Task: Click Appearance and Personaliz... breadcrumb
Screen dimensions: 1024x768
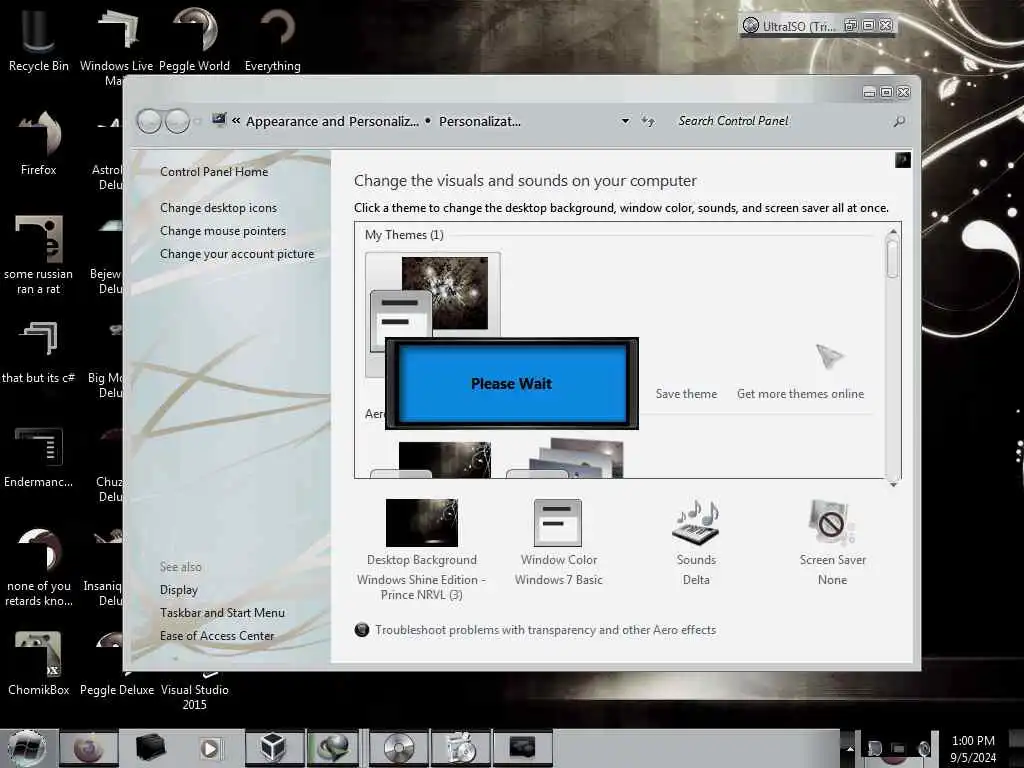Action: [332, 121]
